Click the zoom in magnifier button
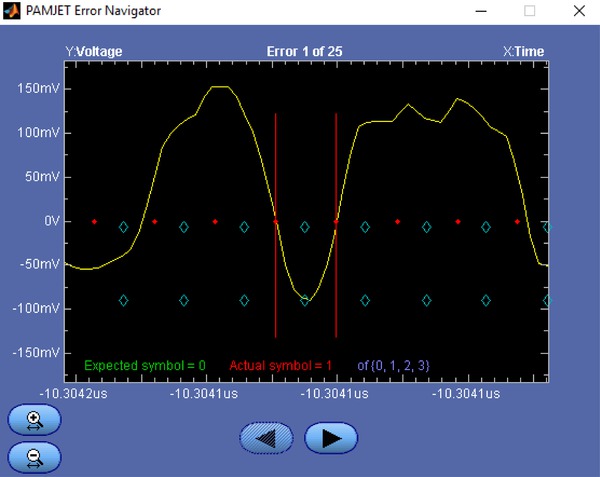The width and height of the screenshot is (600, 477). coord(35,420)
